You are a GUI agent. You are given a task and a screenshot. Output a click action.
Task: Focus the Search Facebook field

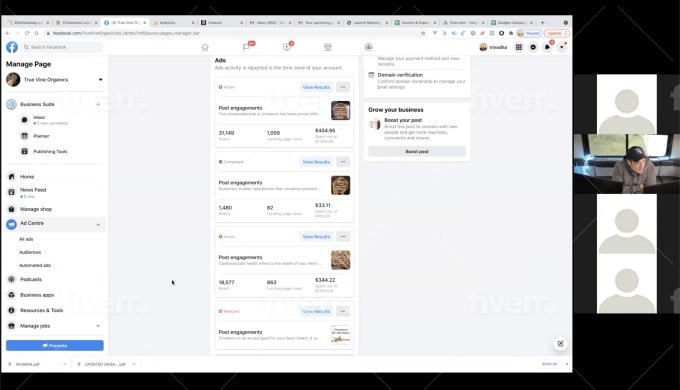pos(62,47)
